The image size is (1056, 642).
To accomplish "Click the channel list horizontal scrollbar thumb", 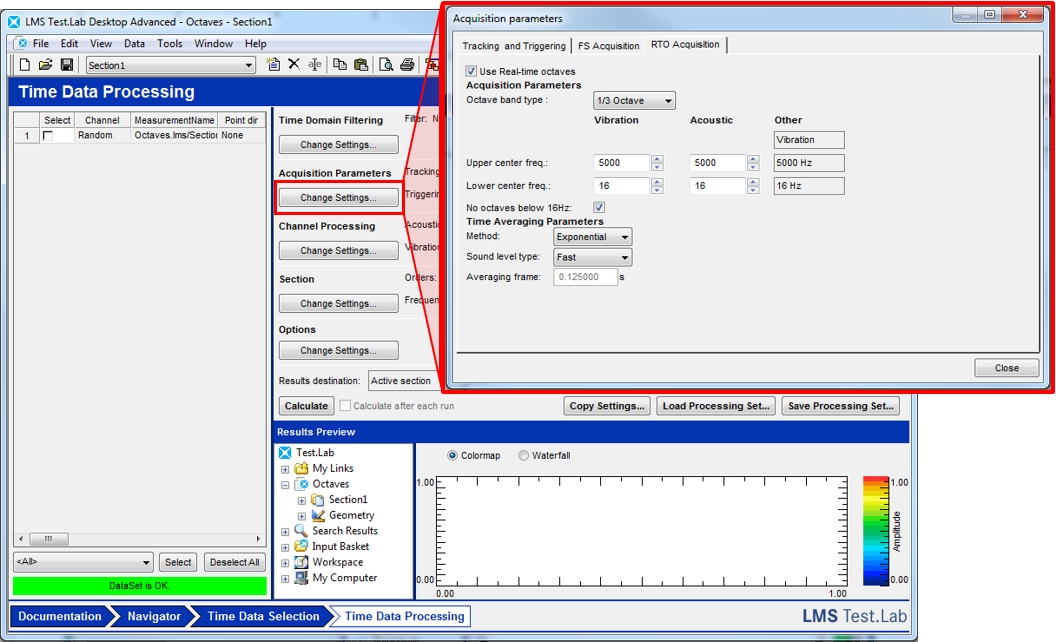I will tap(48, 539).
